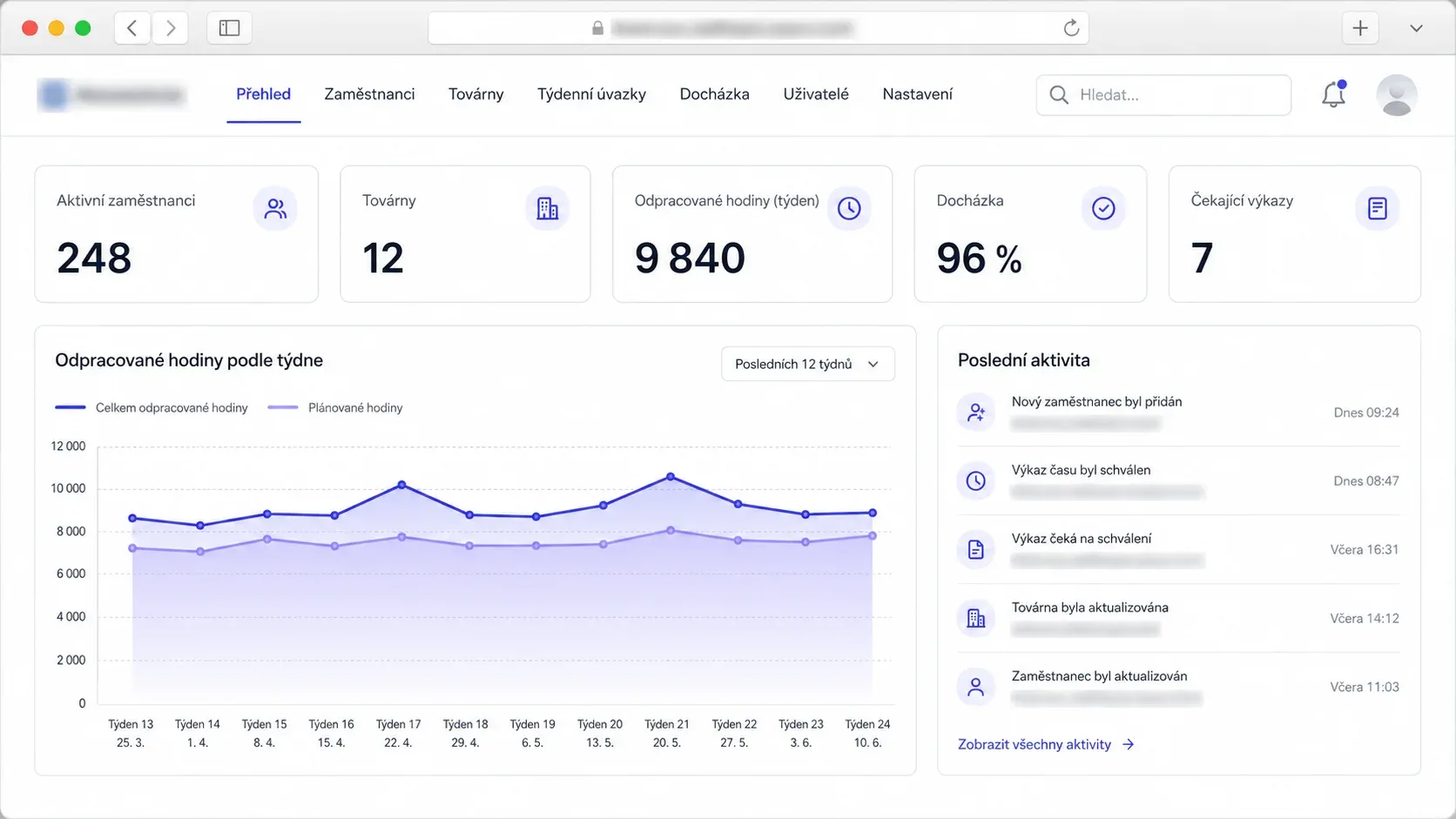Click the lock icon in address bar
The image size is (1456, 819).
(x=597, y=28)
